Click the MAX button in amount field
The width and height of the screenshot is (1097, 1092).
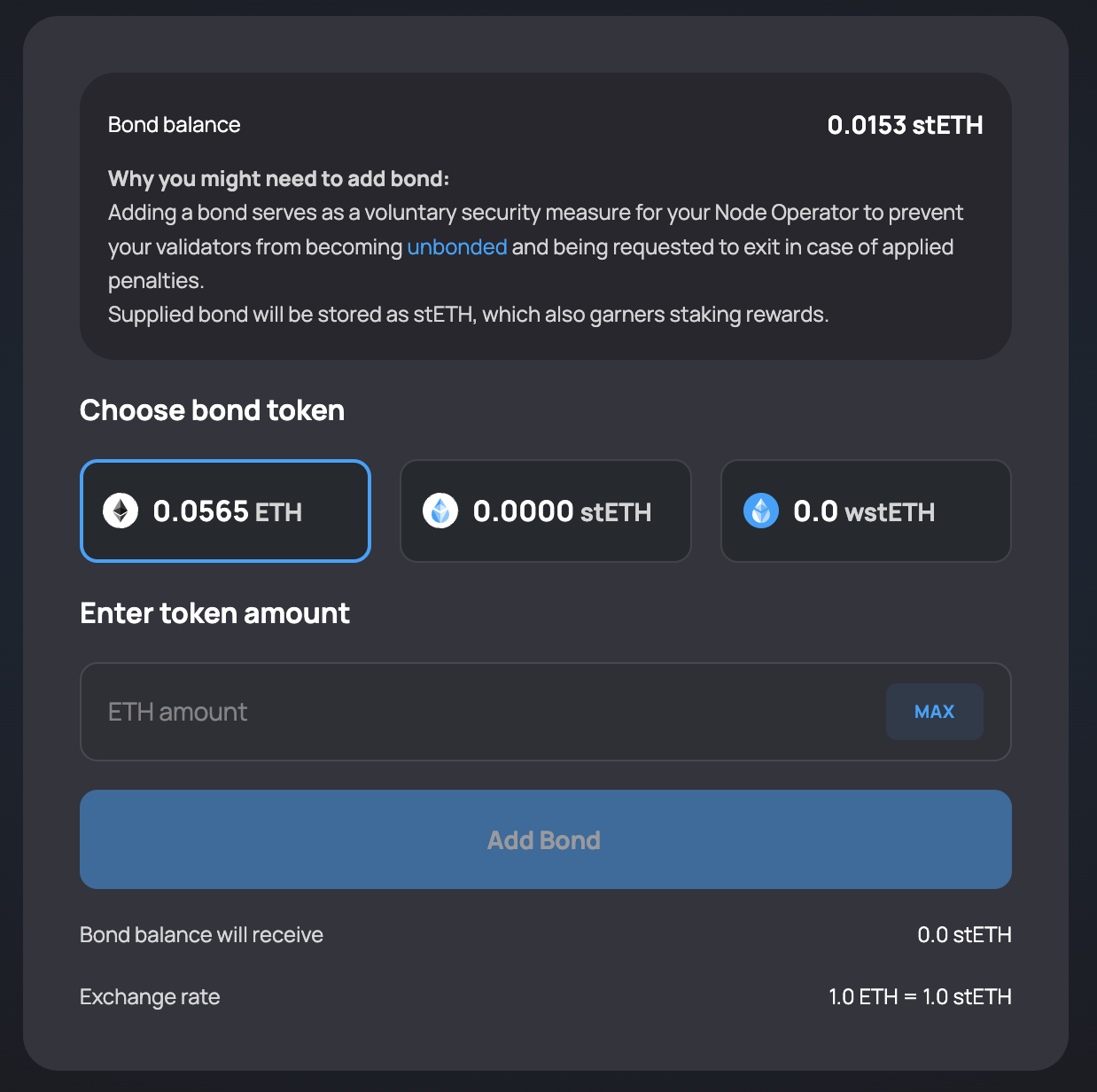click(x=935, y=712)
